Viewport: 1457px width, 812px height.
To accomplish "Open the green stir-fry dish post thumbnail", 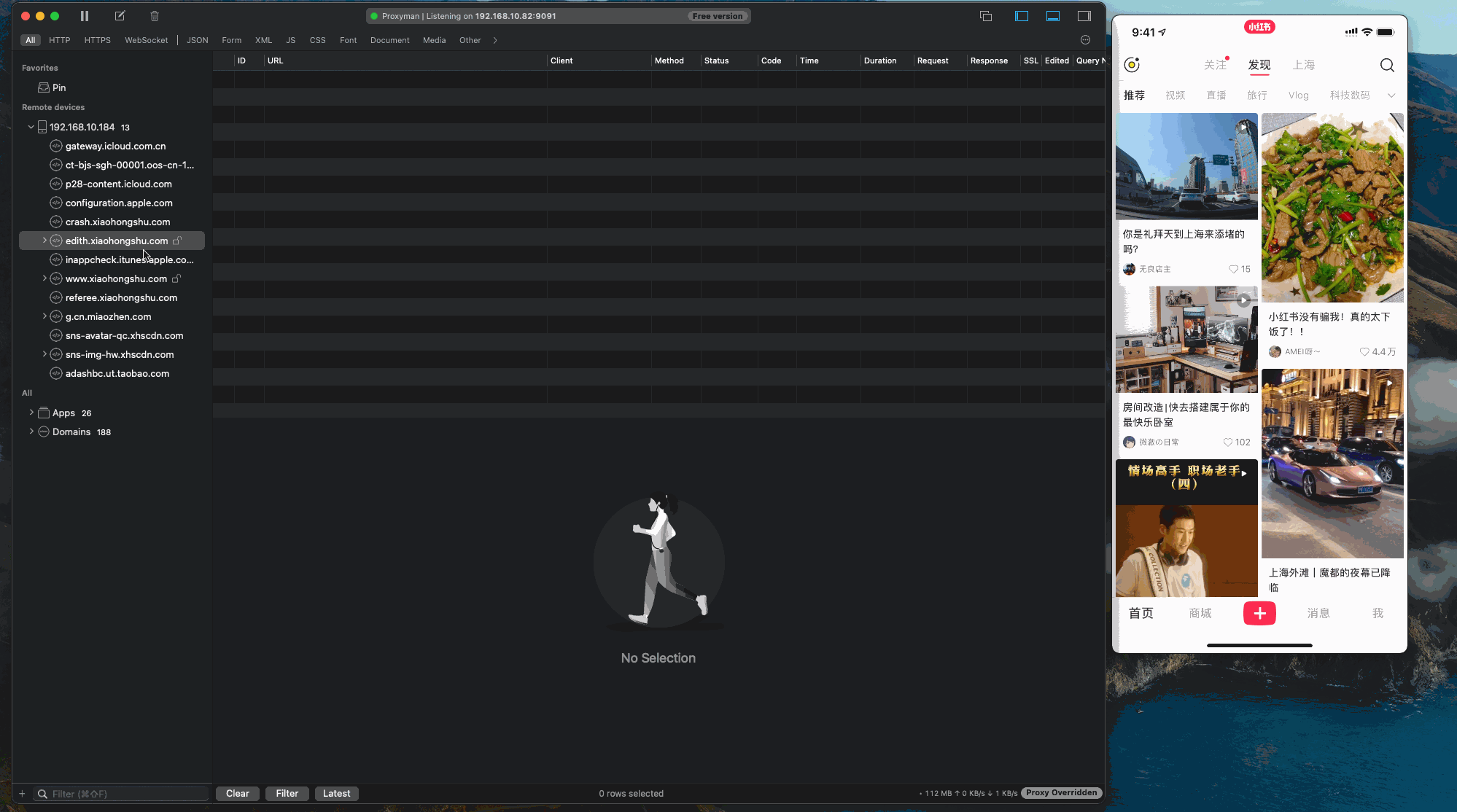I will 1332,208.
